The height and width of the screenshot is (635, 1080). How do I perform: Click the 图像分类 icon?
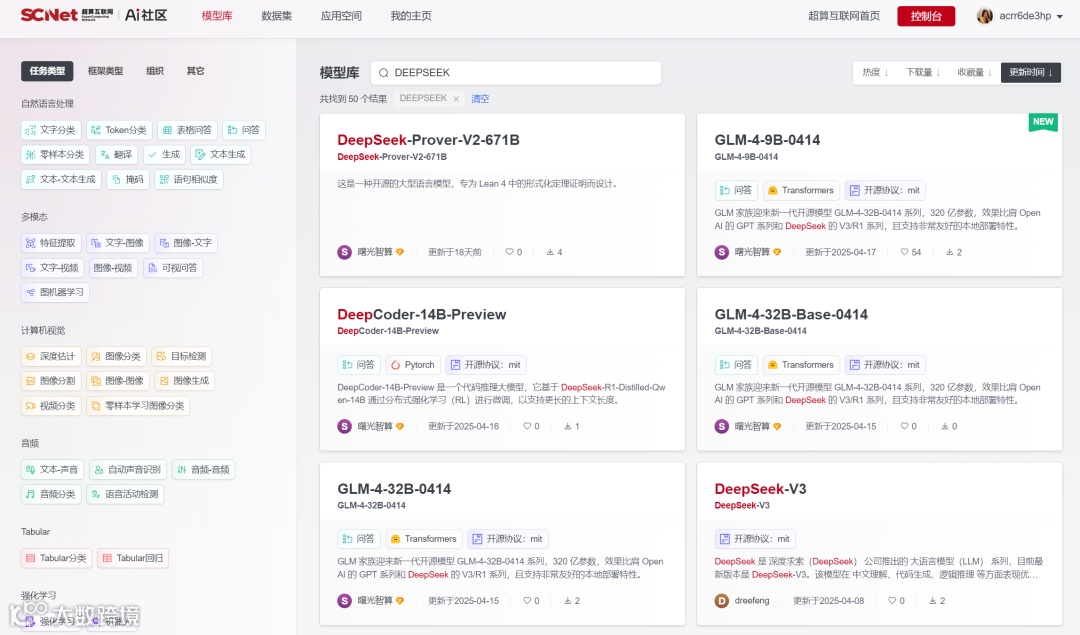coord(96,357)
